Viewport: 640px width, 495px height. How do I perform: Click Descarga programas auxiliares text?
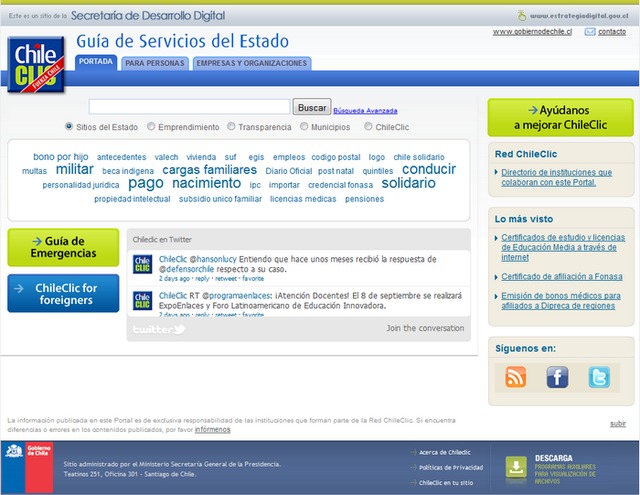[x=565, y=470]
